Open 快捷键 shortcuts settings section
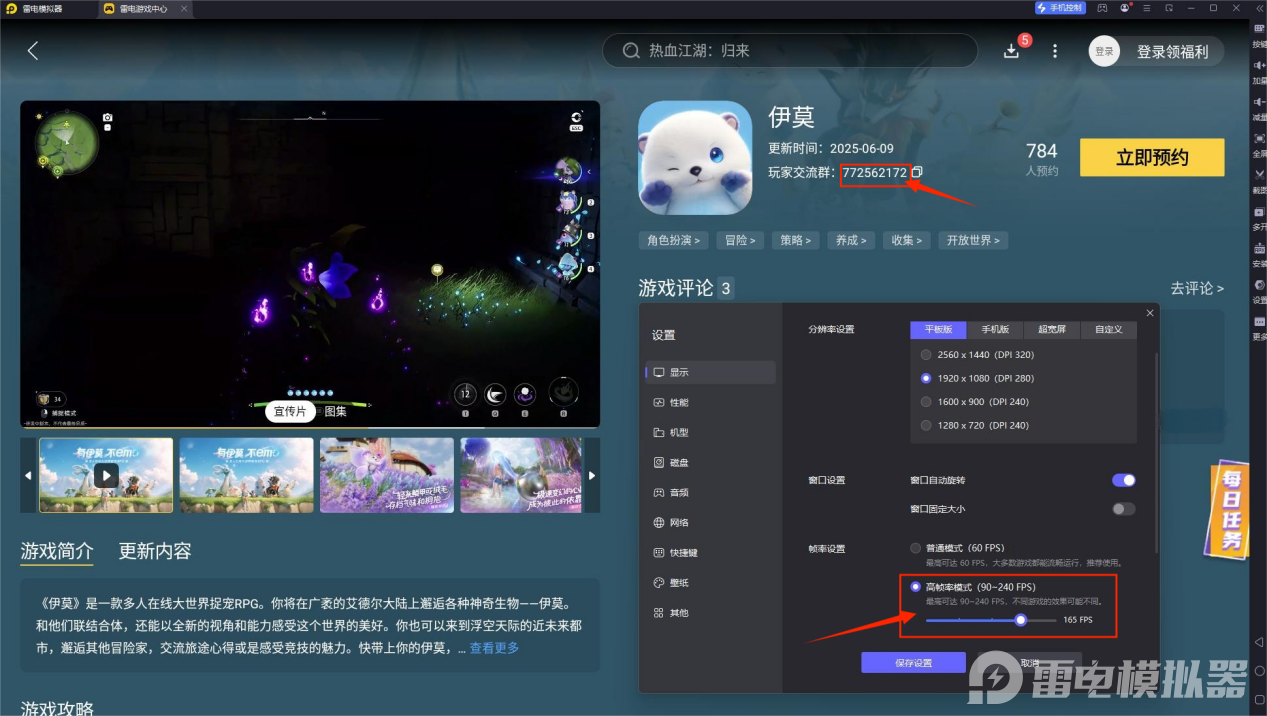The width and height of the screenshot is (1267, 716). click(x=712, y=552)
